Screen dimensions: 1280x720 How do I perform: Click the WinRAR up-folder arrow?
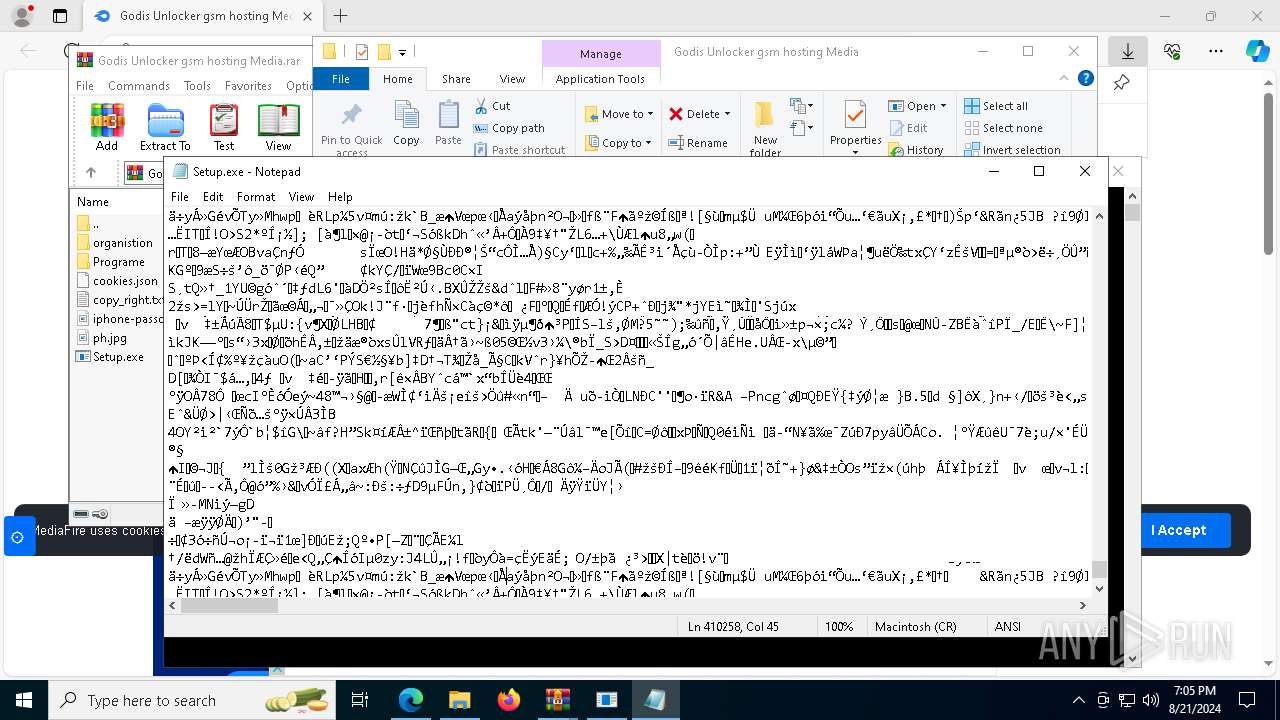click(91, 173)
